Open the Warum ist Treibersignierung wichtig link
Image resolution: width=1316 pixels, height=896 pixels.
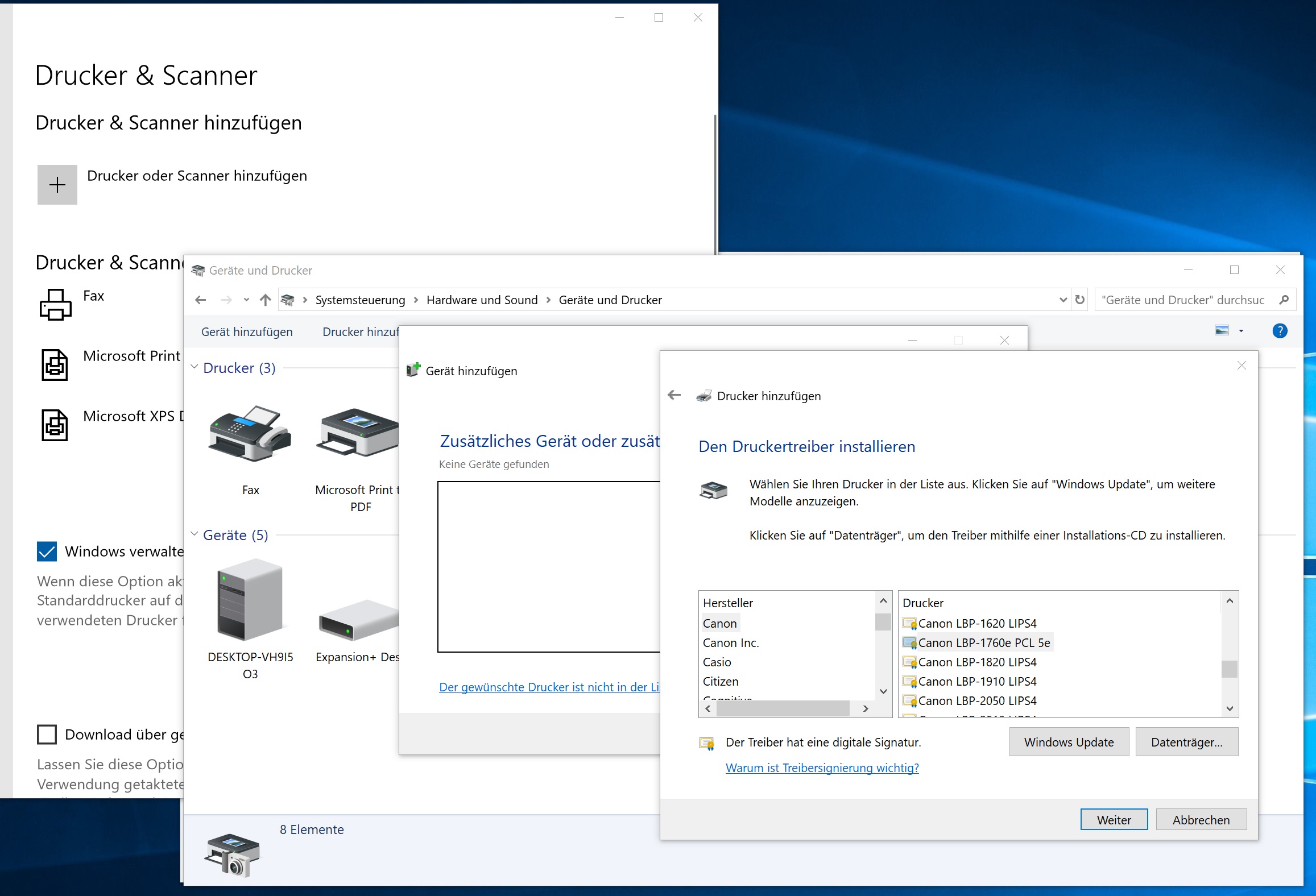pos(822,768)
